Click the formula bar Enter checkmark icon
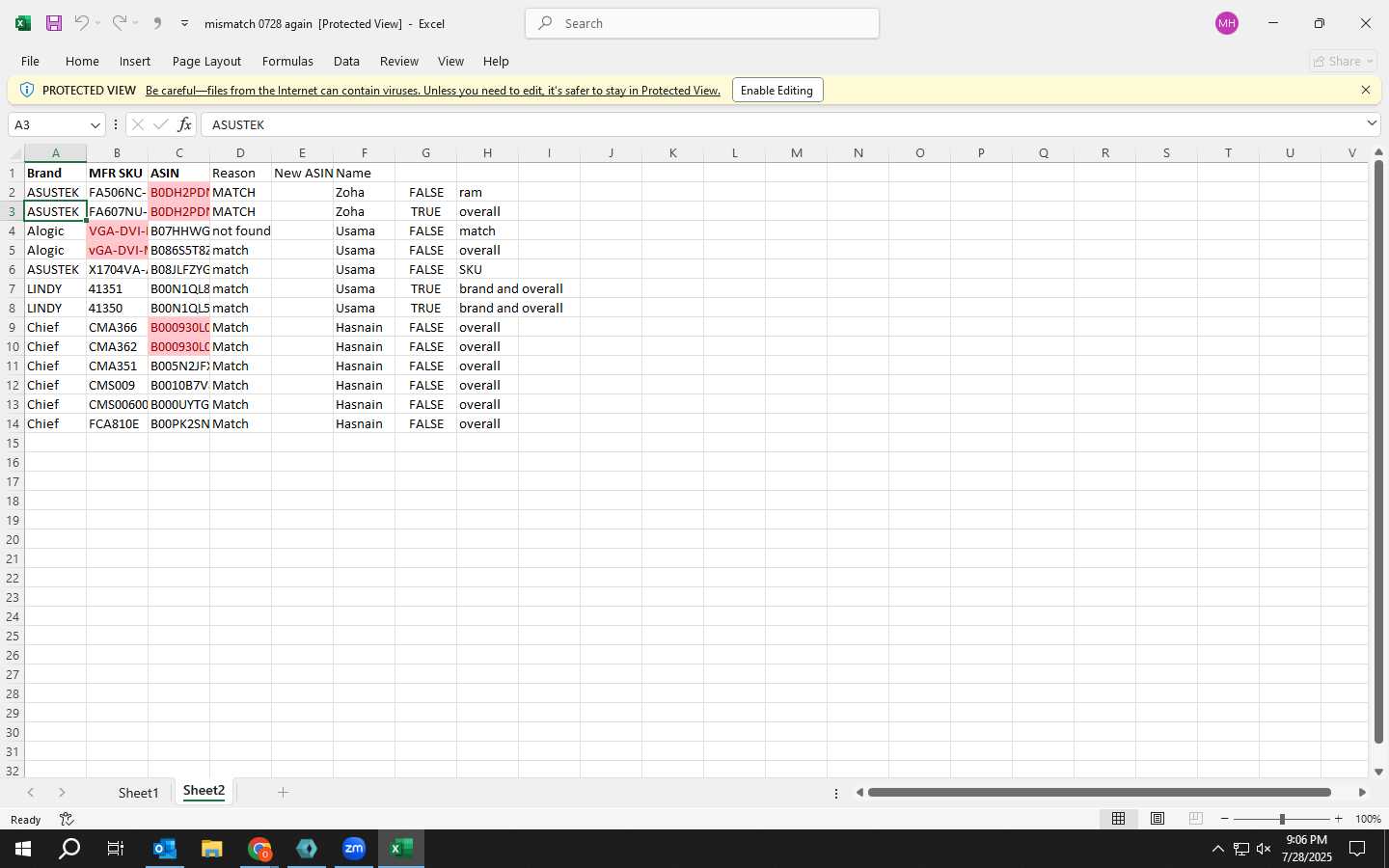The height and width of the screenshot is (868, 1389). tap(160, 124)
